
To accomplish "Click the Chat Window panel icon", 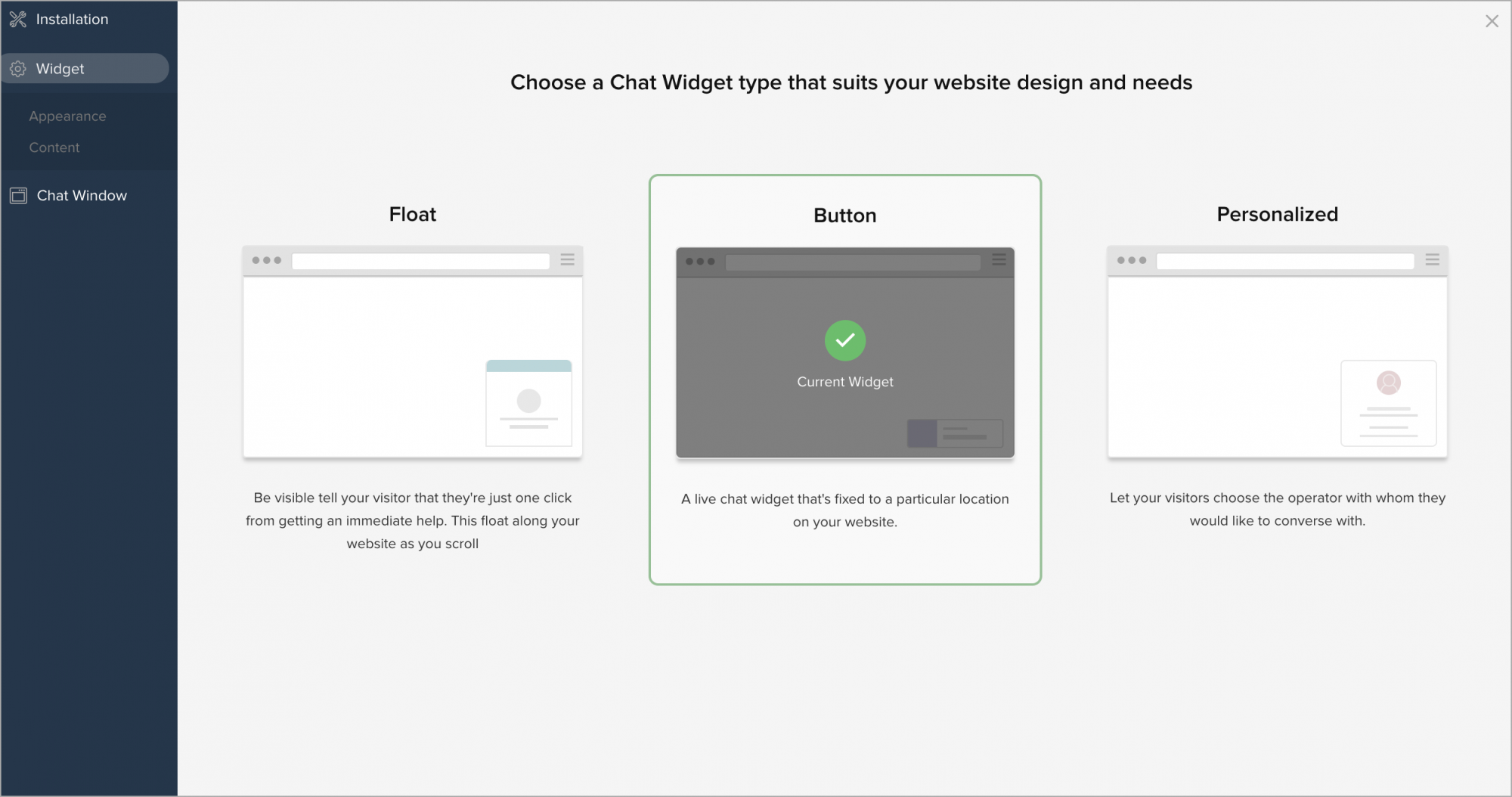I will tap(18, 196).
